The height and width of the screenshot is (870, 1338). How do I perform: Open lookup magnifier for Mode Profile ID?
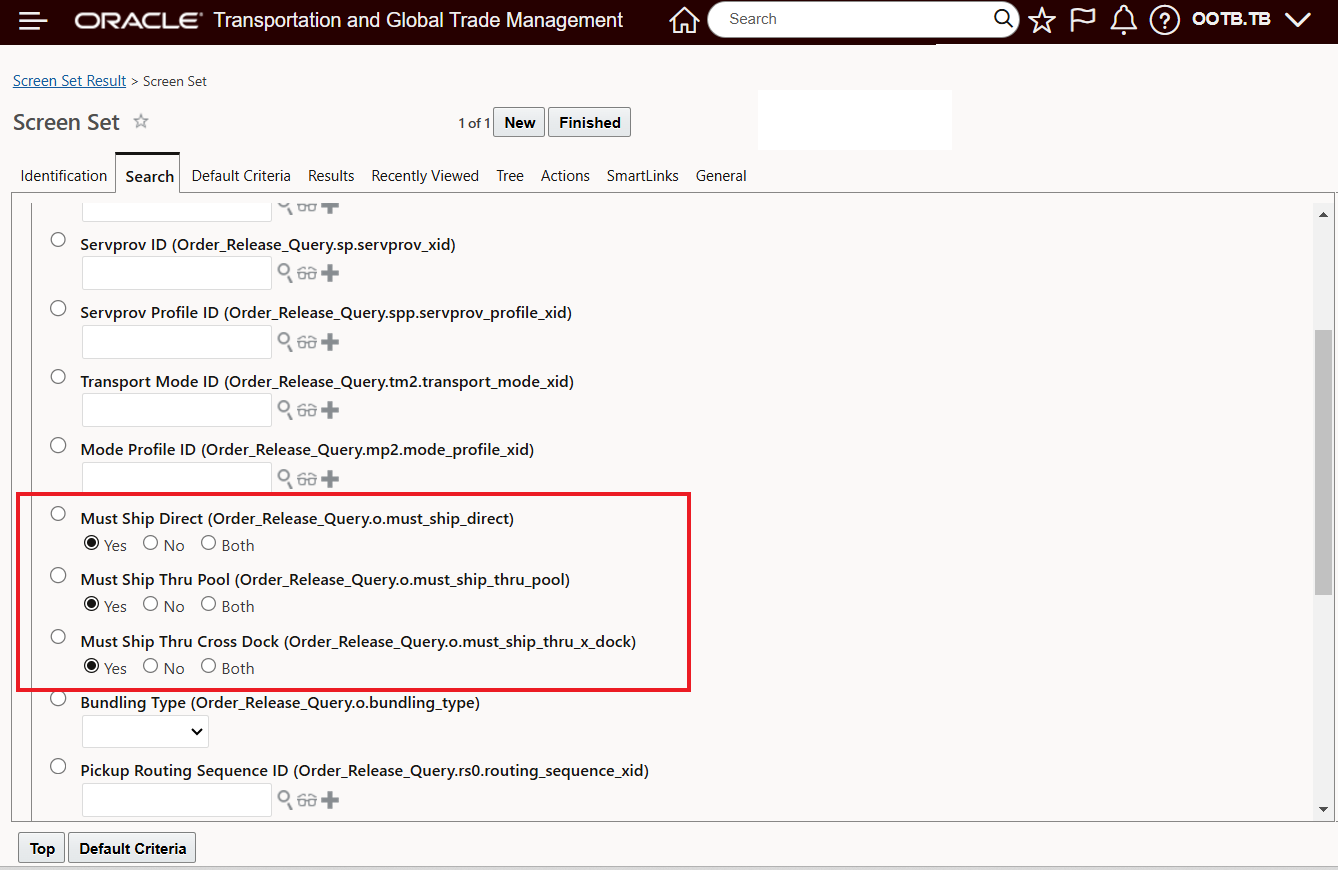tap(285, 479)
